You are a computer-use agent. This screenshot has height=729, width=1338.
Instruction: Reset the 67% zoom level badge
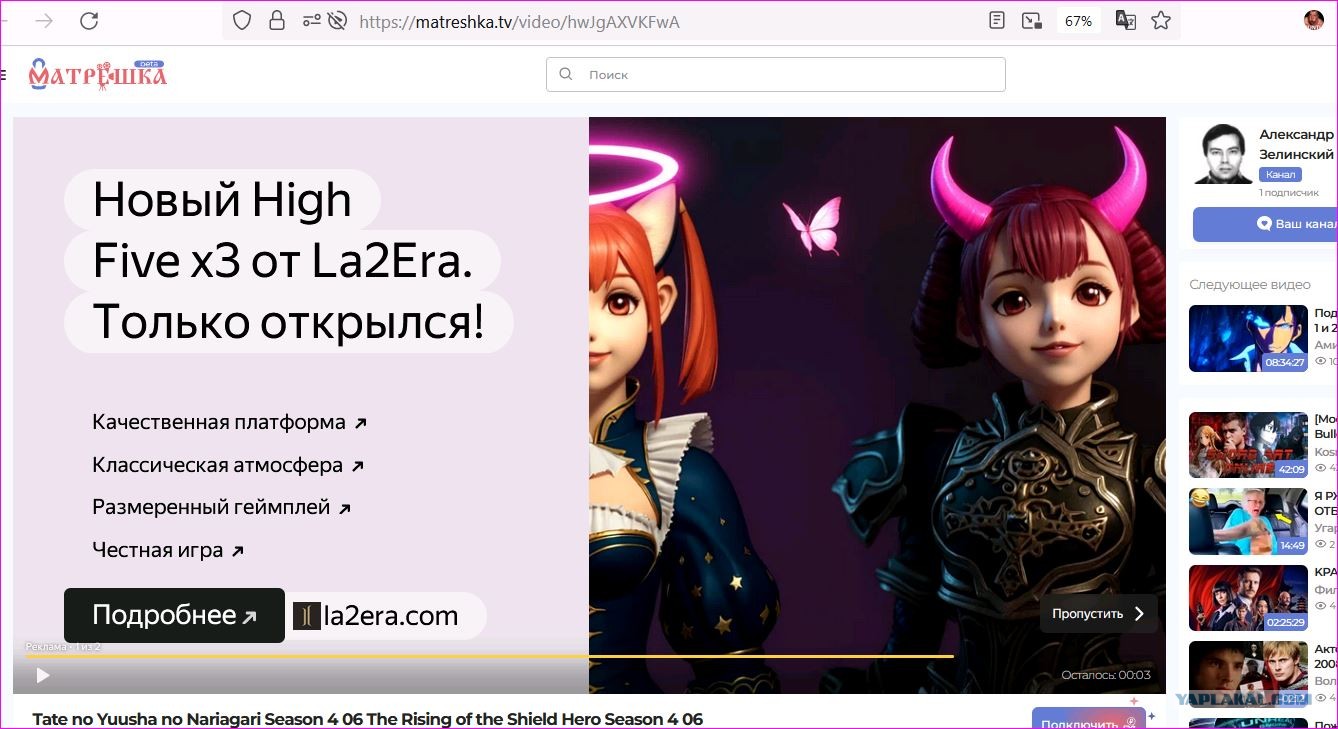pos(1078,21)
